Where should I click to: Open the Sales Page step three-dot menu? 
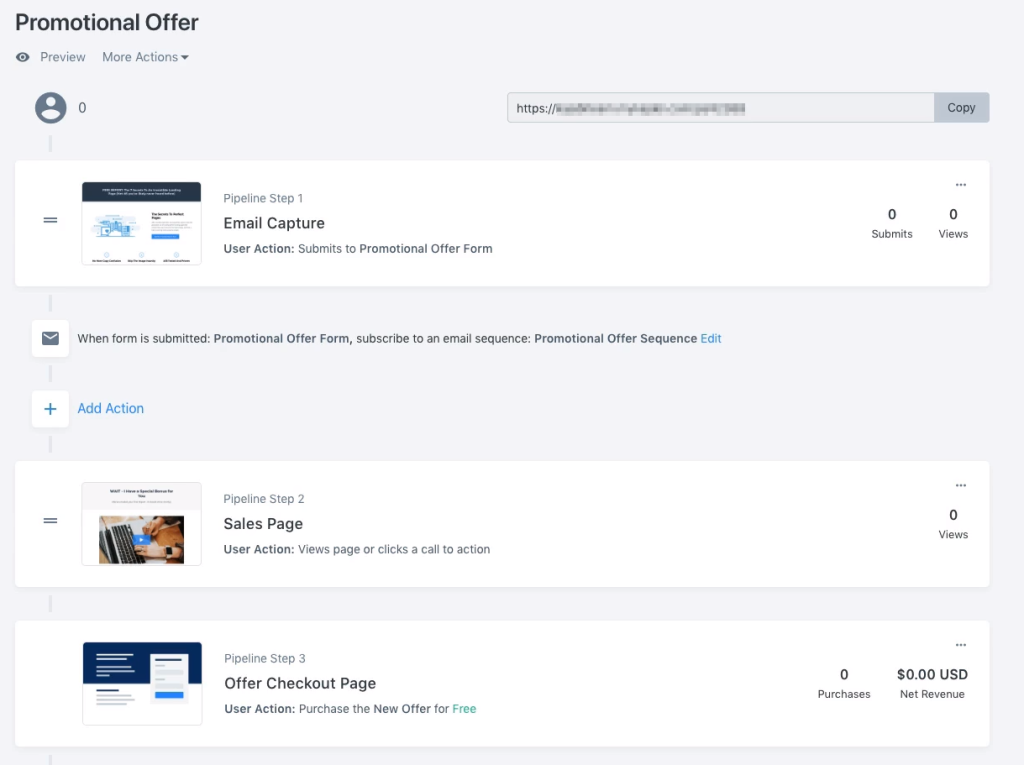pyautogui.click(x=960, y=486)
